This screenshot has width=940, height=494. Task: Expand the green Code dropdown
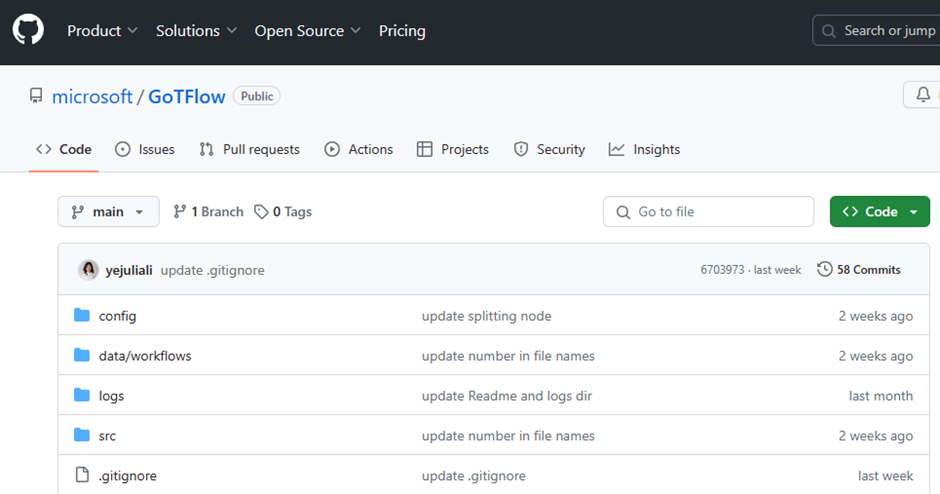(880, 212)
